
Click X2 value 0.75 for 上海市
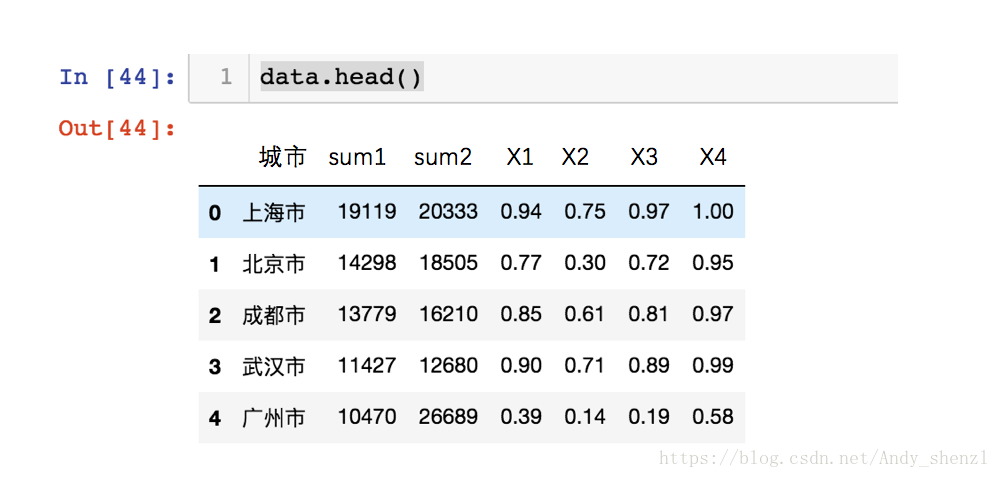[585, 212]
